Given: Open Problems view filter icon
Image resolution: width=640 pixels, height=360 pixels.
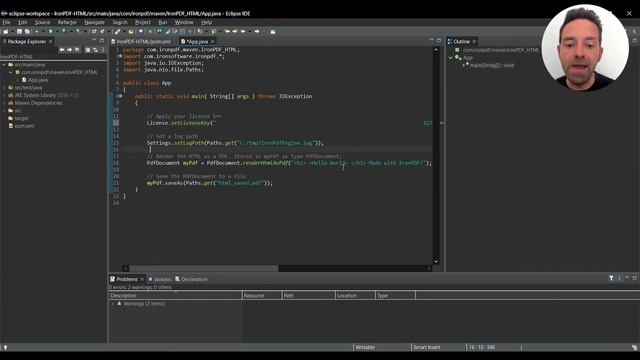Looking at the screenshot, I should click(x=611, y=278).
